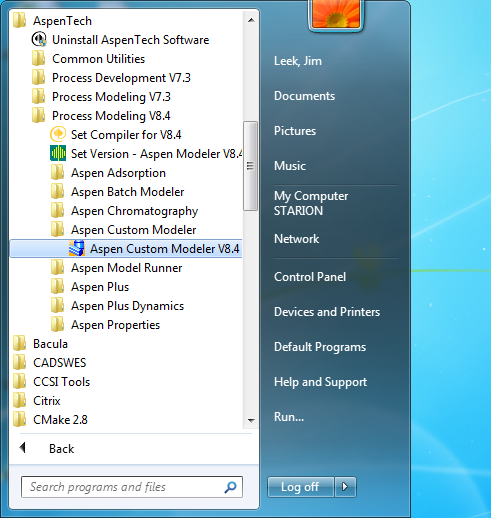Viewport: 491px width, 518px height.
Task: Open the Set Version Aspen Modeler icon
Action: [x=58, y=153]
